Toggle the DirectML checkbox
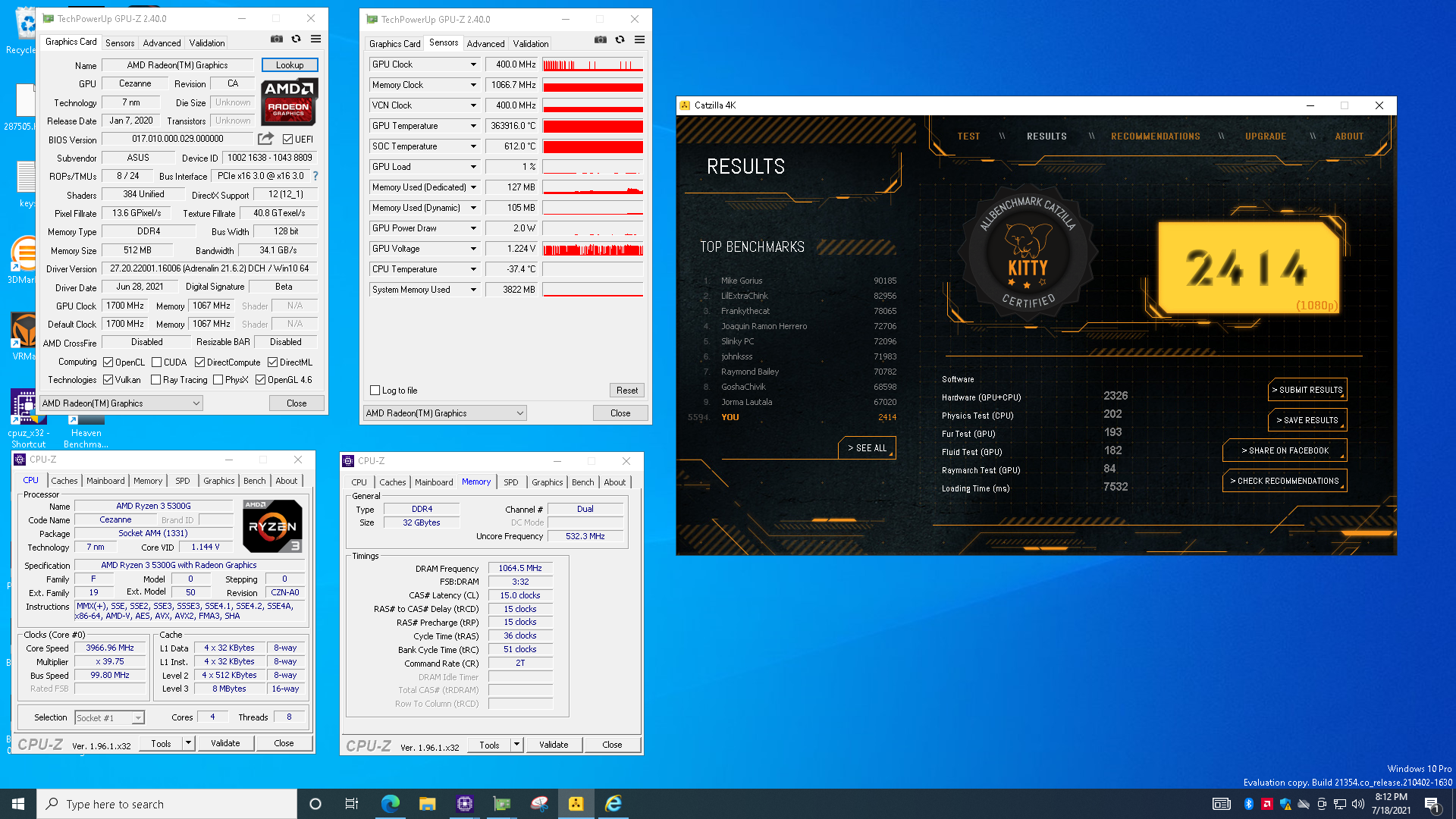 click(272, 362)
